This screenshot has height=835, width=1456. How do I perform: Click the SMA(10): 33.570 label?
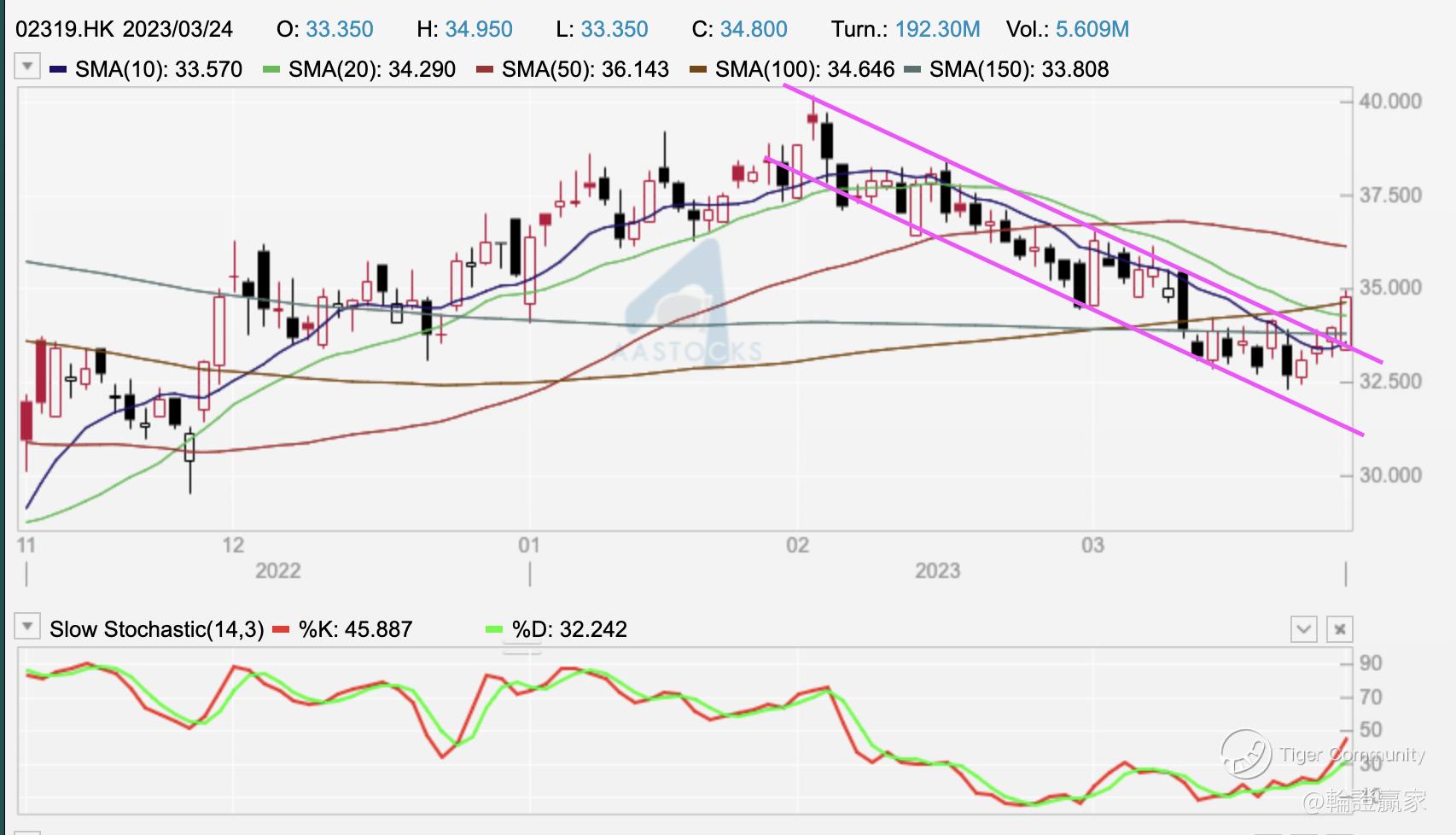pyautogui.click(x=159, y=69)
